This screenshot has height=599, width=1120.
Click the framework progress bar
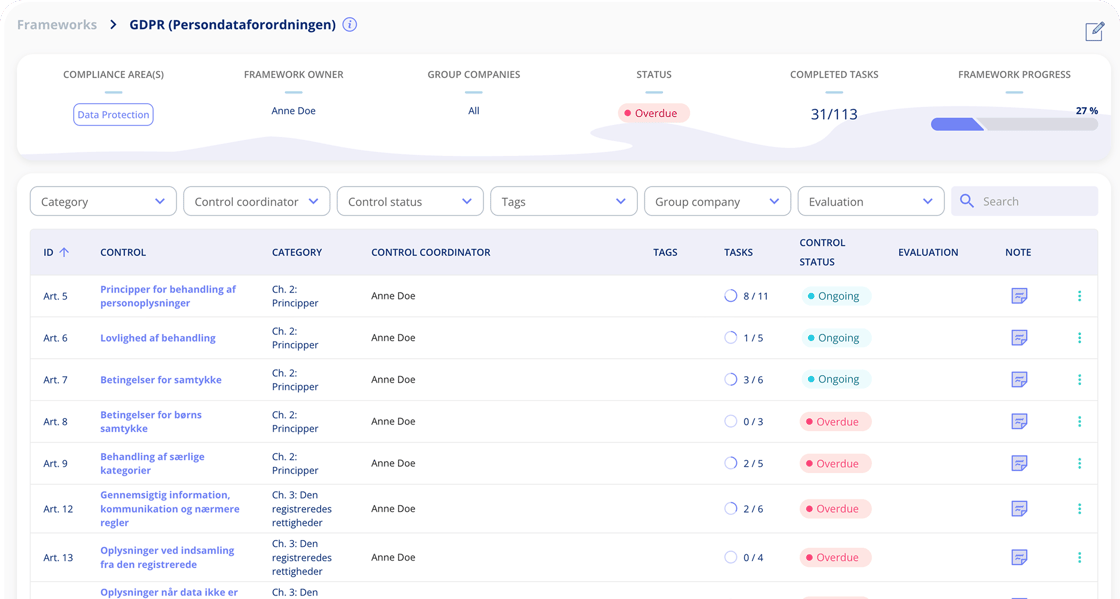(1014, 124)
